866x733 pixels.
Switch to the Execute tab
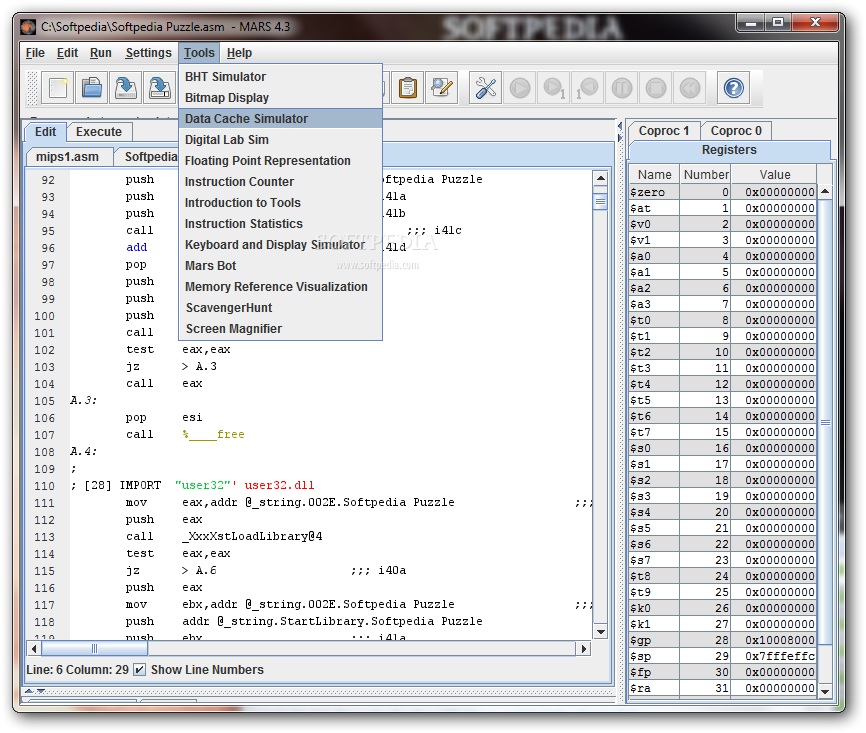click(x=99, y=132)
